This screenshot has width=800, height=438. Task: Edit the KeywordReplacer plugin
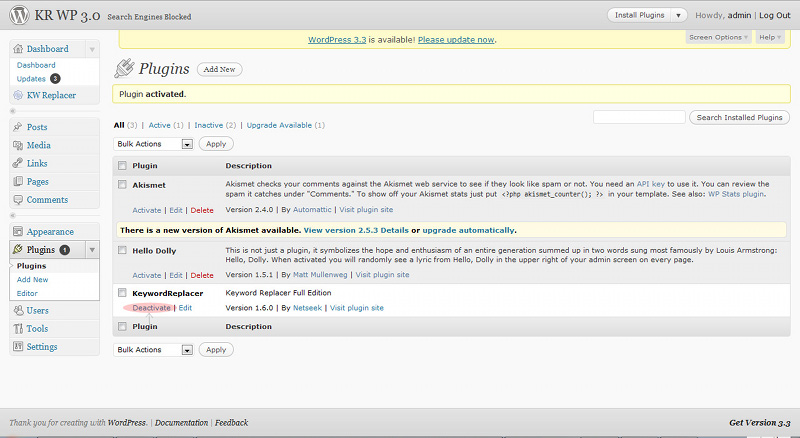click(185, 308)
